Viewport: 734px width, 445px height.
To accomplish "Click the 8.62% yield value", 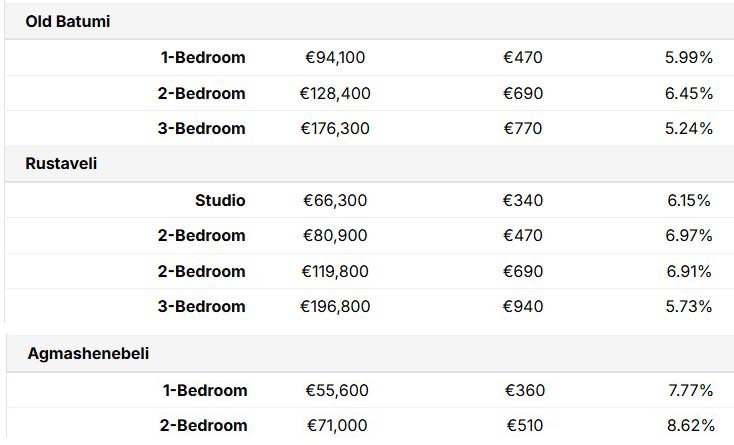I will coord(690,425).
